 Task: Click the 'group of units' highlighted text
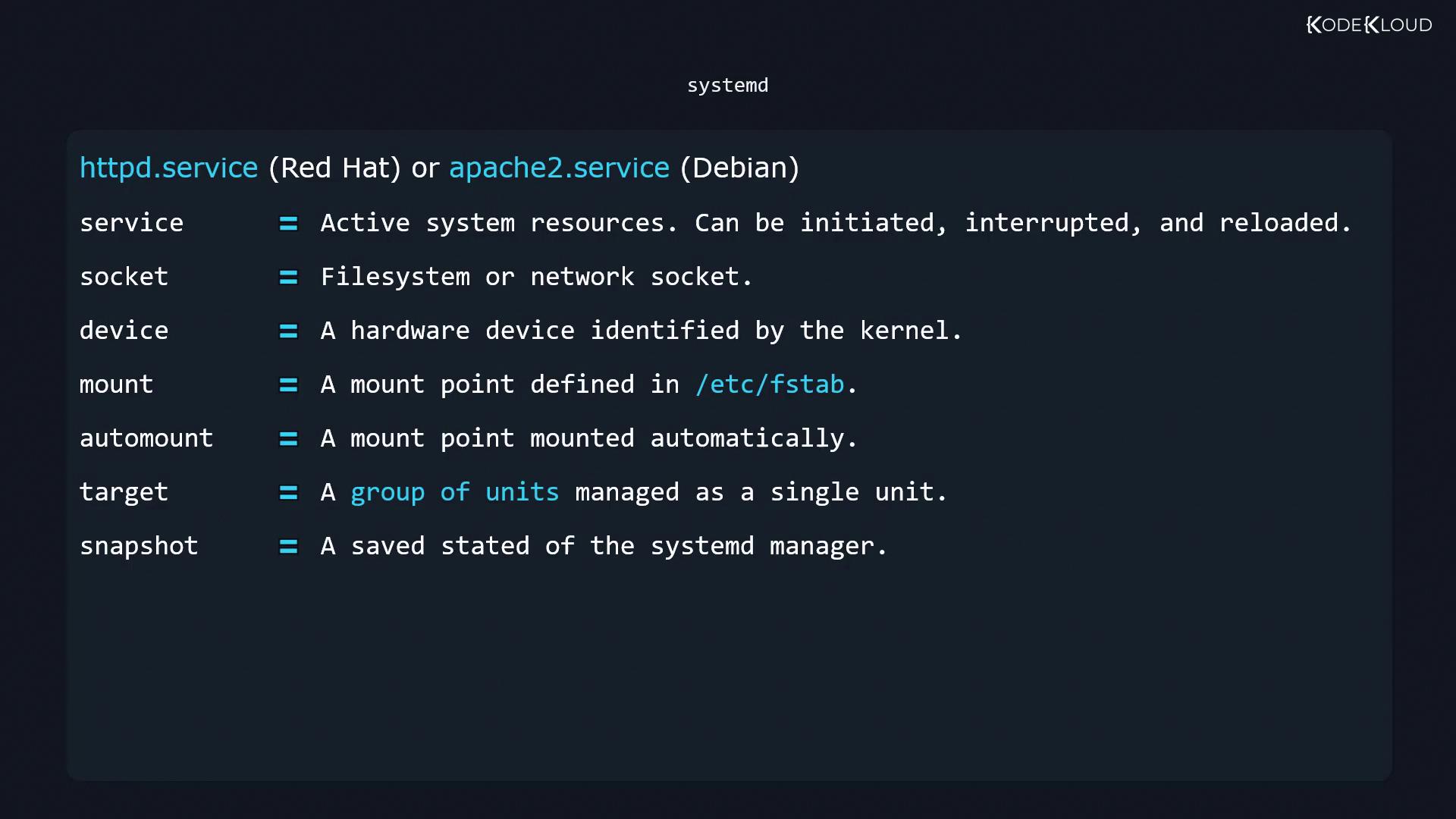click(x=454, y=492)
